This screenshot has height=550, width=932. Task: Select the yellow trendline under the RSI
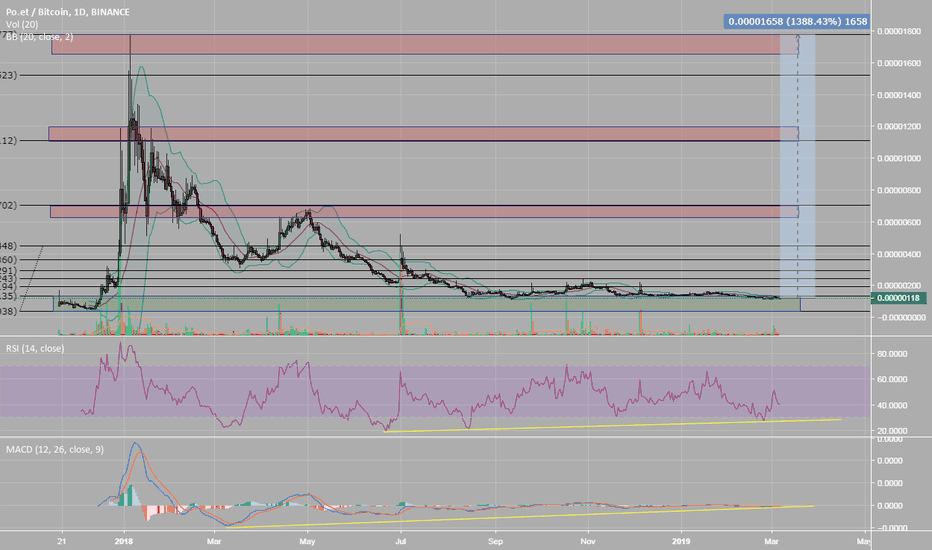click(612, 426)
